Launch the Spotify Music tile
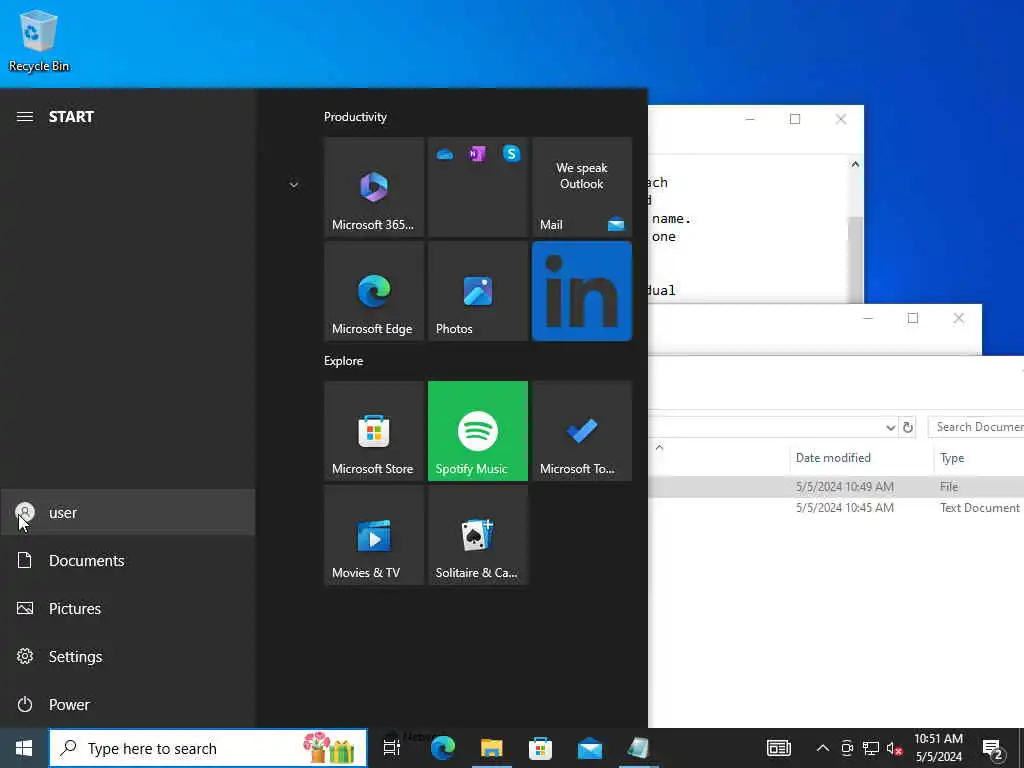Screen dimensions: 1024x768 [x=477, y=431]
